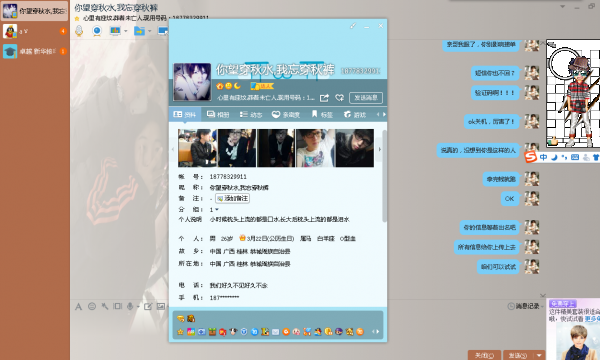Open the first photo thumbnail in profile
This screenshot has height=360, width=600.
[x=197, y=148]
